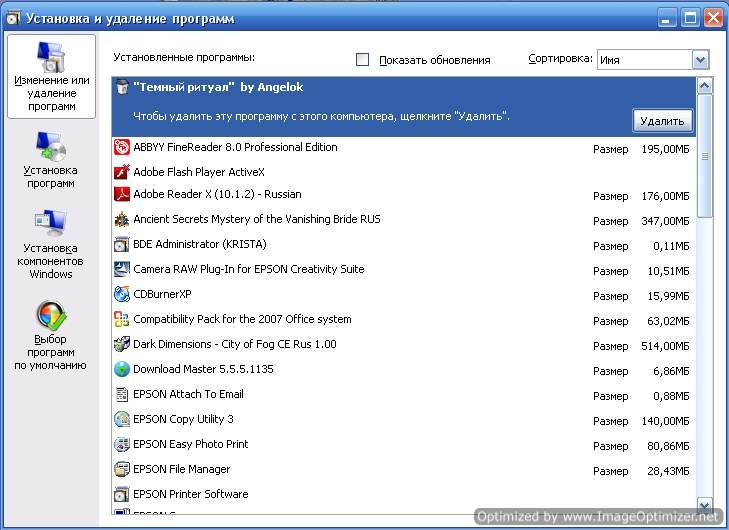The width and height of the screenshot is (729, 530).
Task: Click the Ancient Secrets game icon
Action: 122,219
